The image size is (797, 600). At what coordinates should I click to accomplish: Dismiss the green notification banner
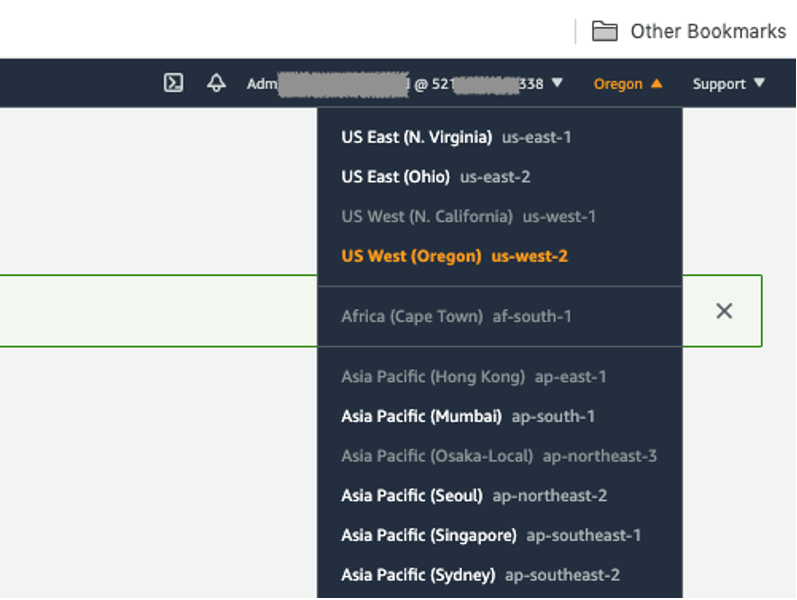(724, 311)
